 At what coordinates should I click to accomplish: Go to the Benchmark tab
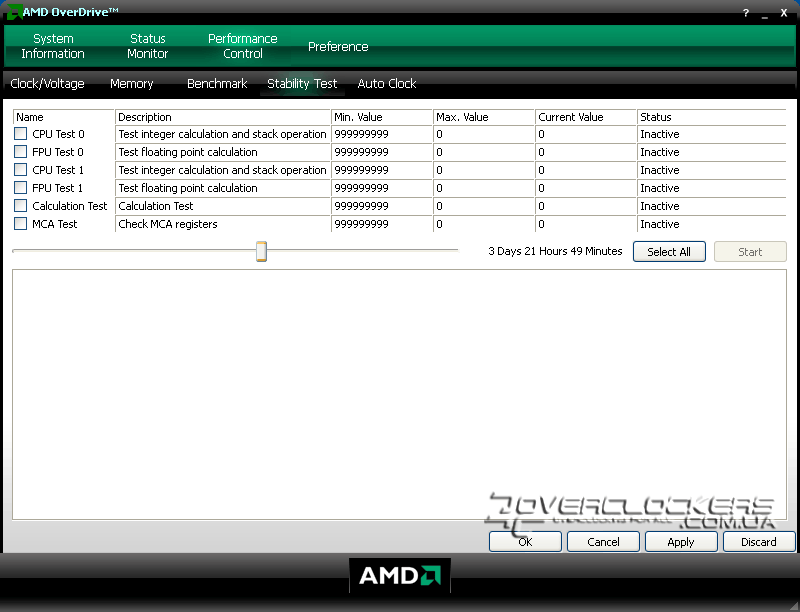point(217,84)
